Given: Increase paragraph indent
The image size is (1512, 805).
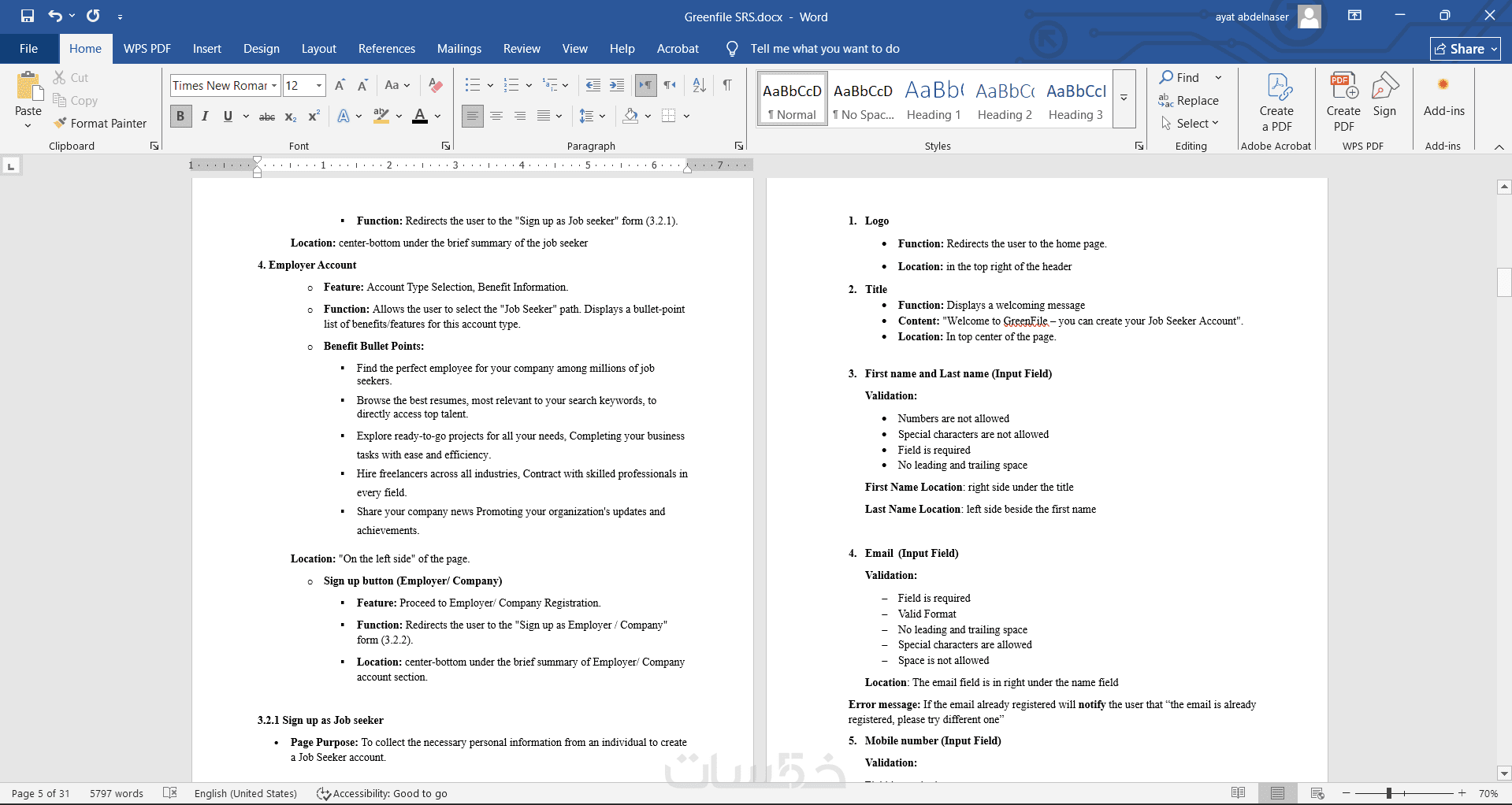Looking at the screenshot, I should tap(617, 85).
